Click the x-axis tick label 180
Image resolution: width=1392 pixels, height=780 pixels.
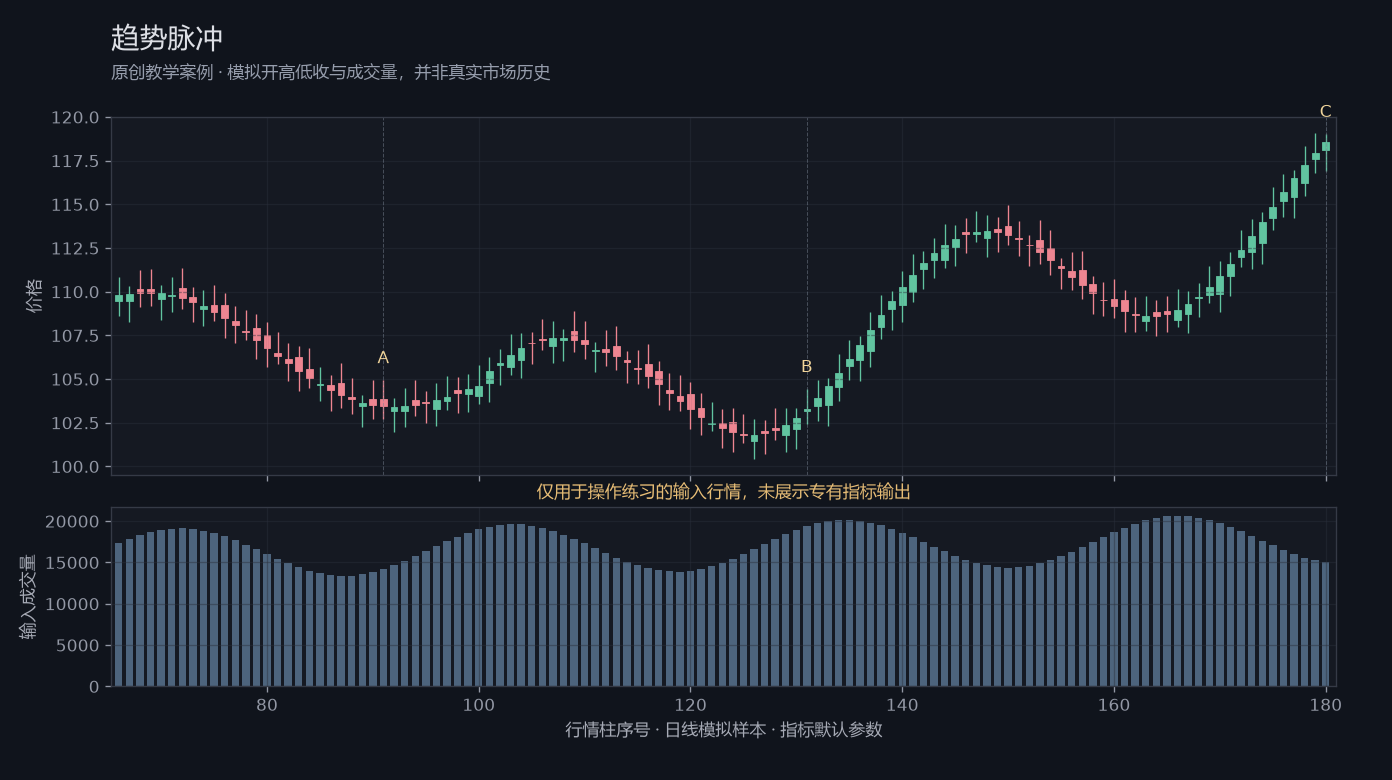coord(1326,704)
